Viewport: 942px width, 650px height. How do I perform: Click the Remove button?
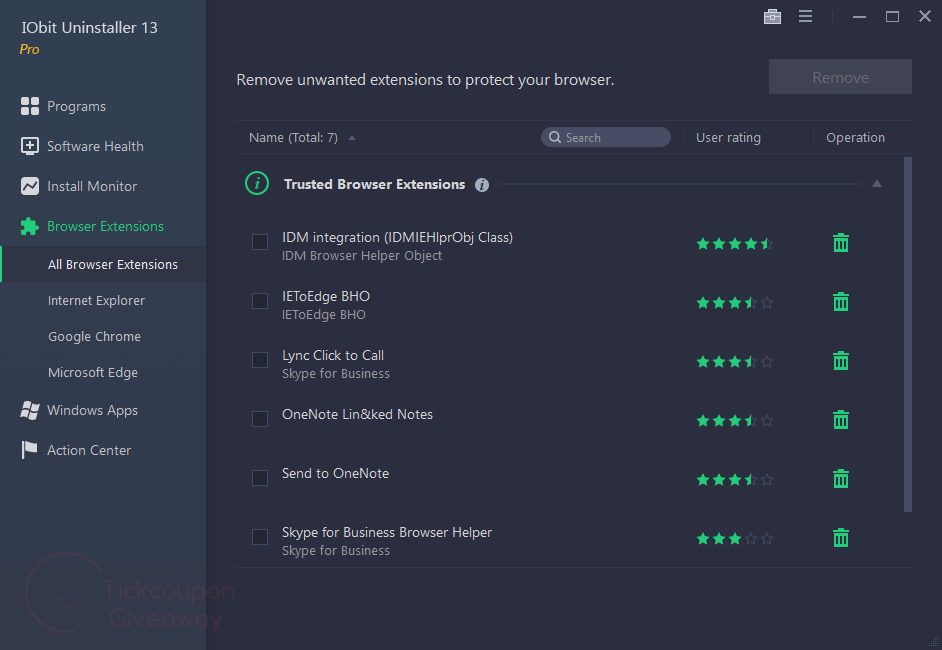click(840, 76)
